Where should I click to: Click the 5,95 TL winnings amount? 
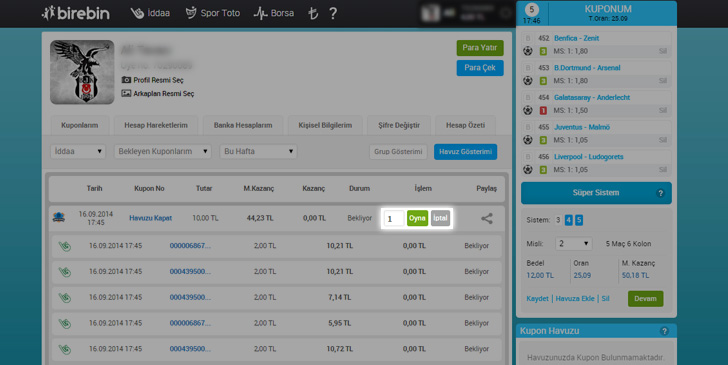339,323
